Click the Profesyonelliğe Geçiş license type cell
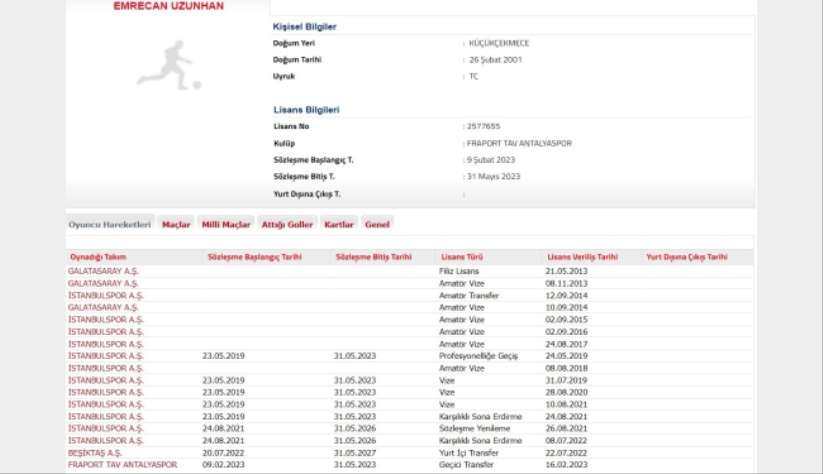The width and height of the screenshot is (823, 474). (478, 355)
